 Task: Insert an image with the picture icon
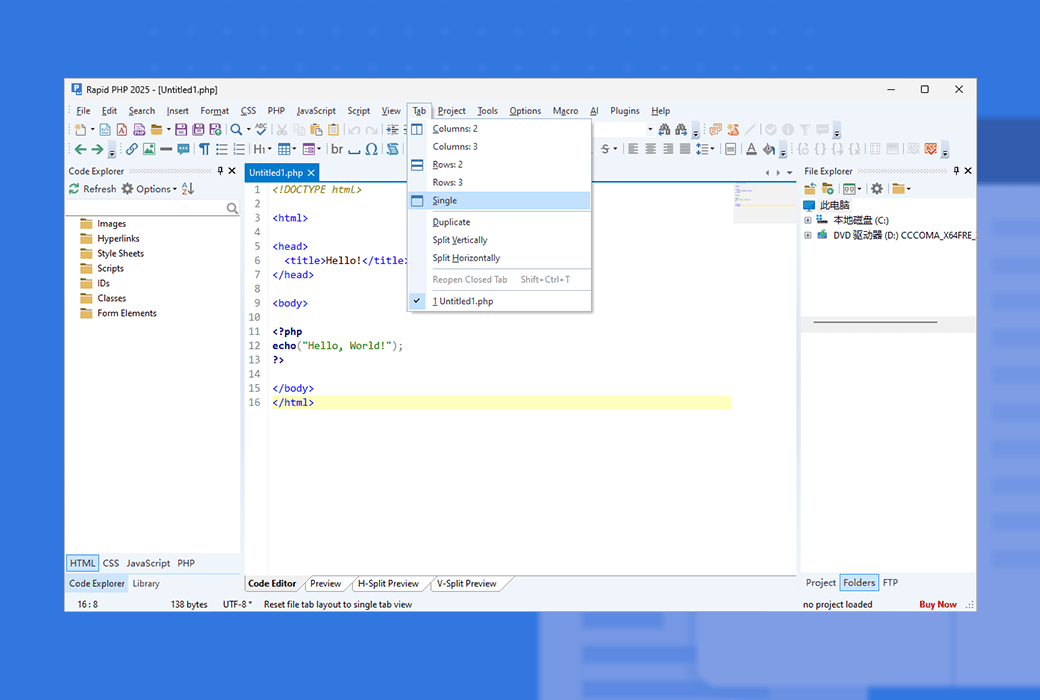(x=149, y=149)
